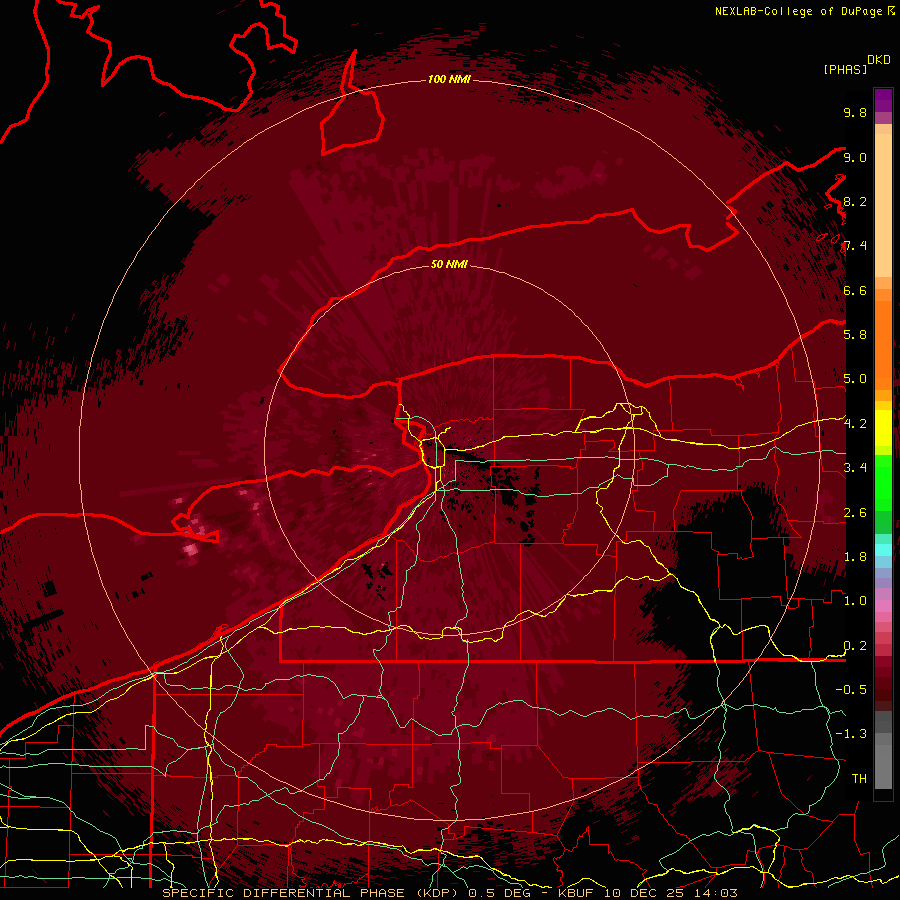Click the 50 NMI range ring label
The width and height of the screenshot is (900, 900).
[449, 264]
